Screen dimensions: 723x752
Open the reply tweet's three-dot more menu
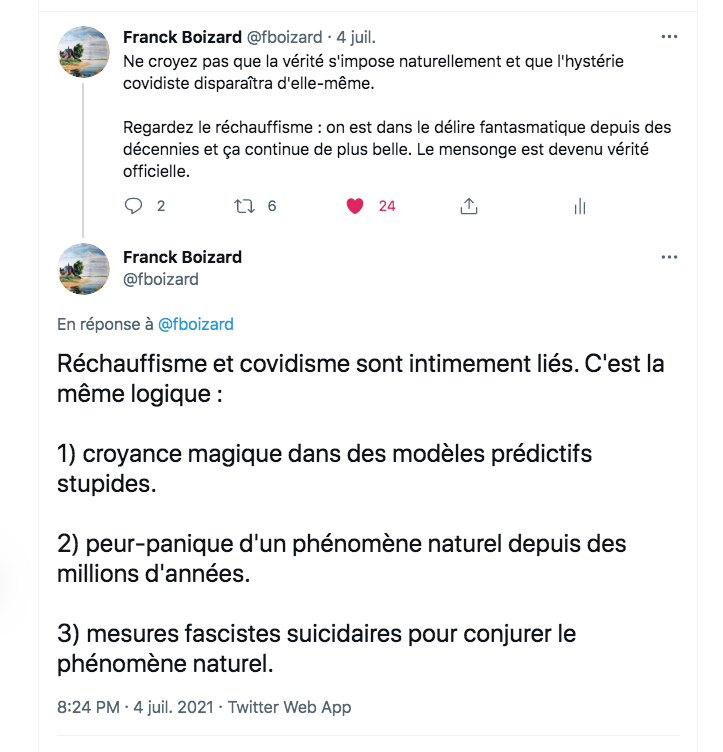click(x=670, y=257)
